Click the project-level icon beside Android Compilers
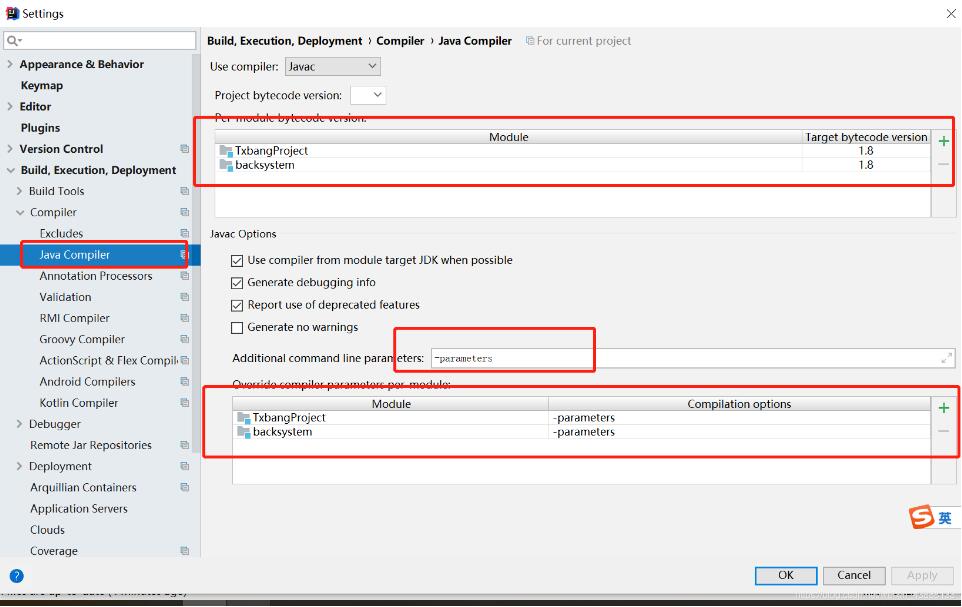 pos(184,382)
